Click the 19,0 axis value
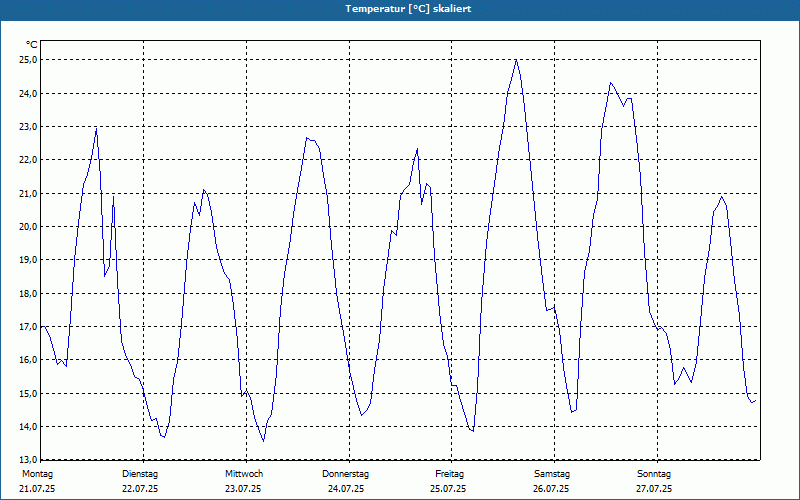The width and height of the screenshot is (800, 500). click(x=28, y=260)
